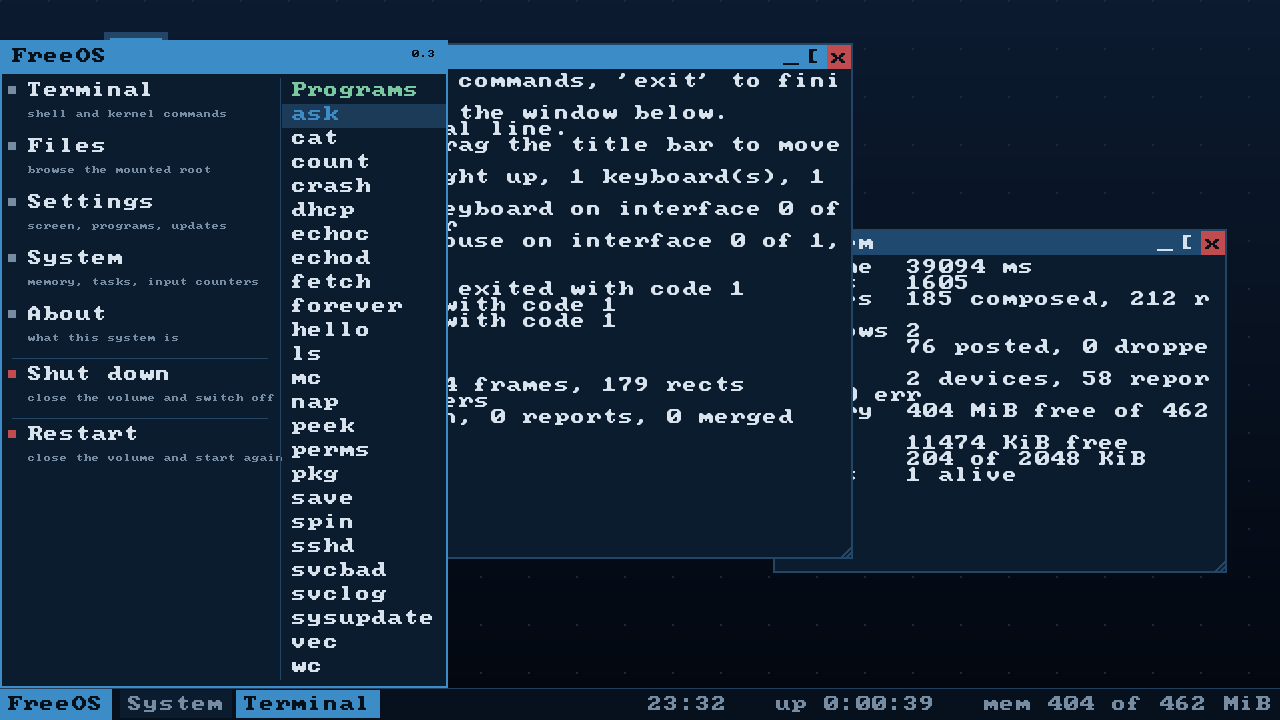Run the nap program
The image size is (1280, 720).
[x=364, y=403]
